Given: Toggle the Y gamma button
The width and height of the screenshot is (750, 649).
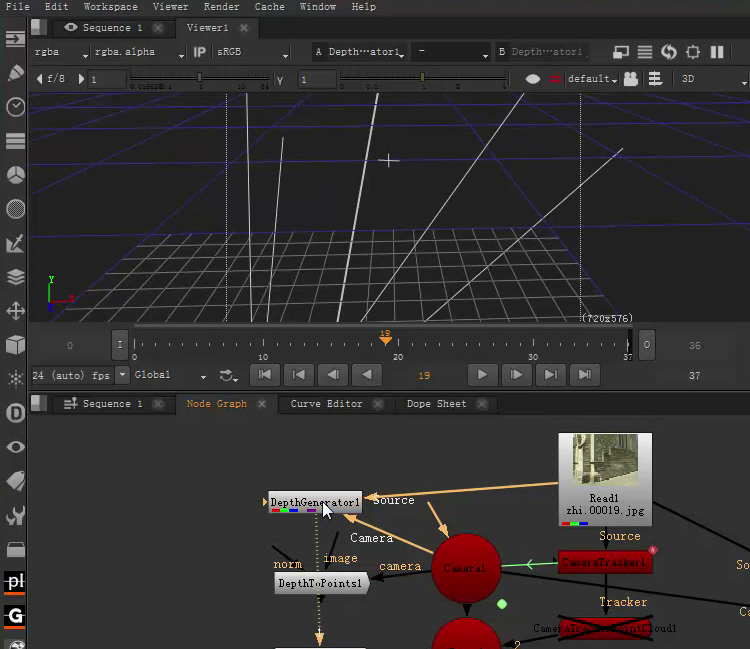Looking at the screenshot, I should 280,80.
